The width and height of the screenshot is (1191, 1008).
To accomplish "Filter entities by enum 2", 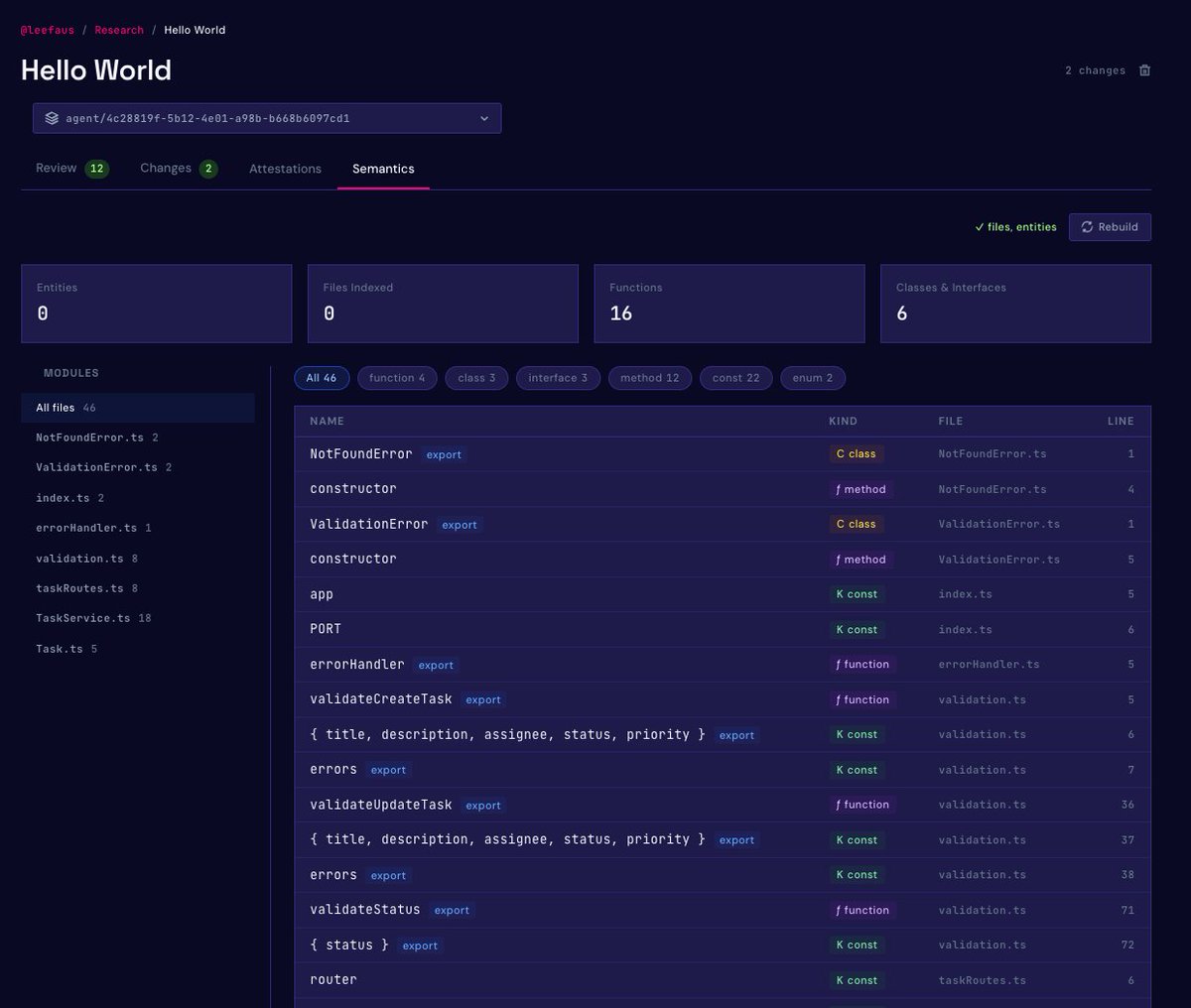I will [813, 378].
